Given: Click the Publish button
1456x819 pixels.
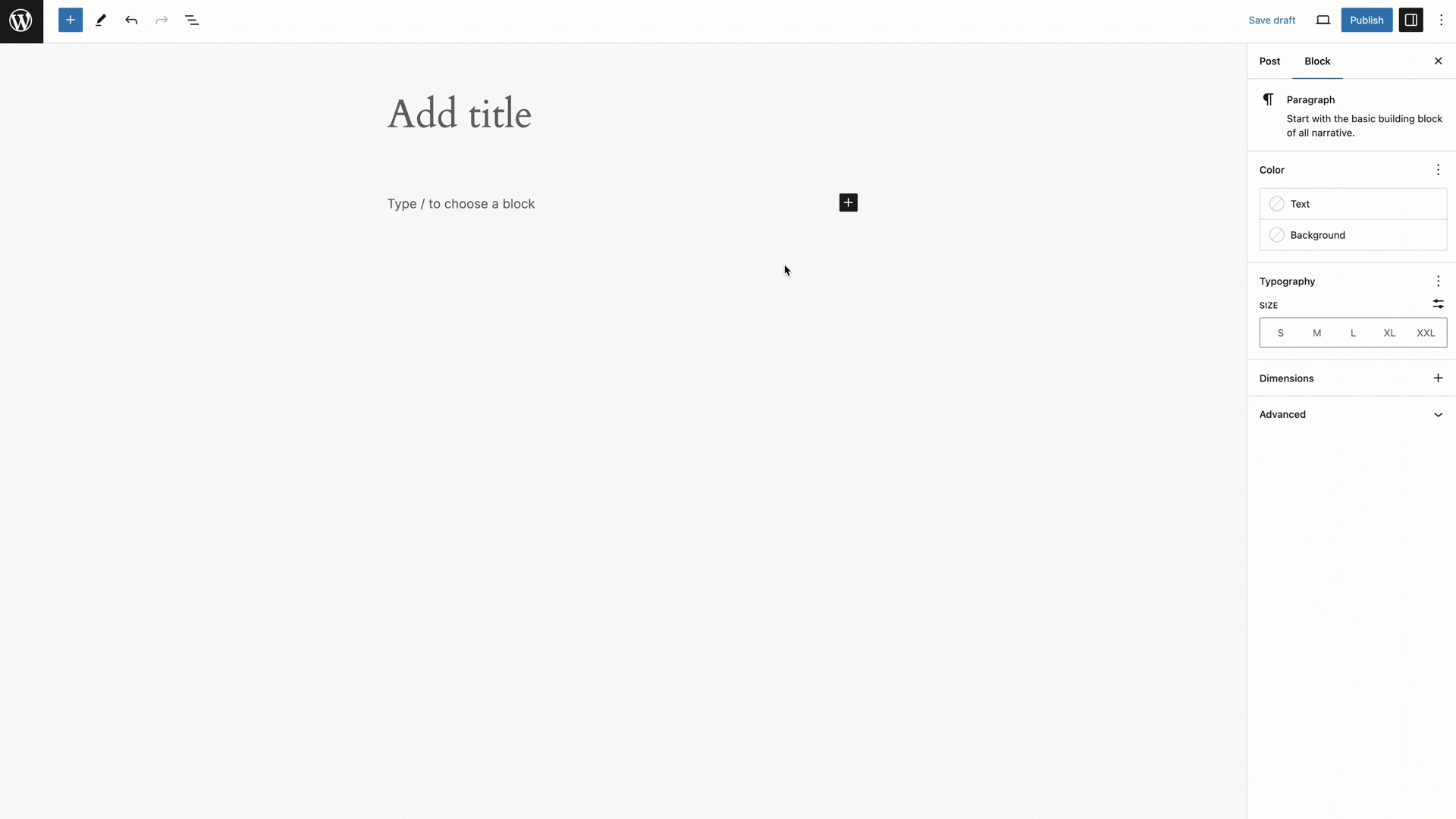Looking at the screenshot, I should pos(1367,20).
